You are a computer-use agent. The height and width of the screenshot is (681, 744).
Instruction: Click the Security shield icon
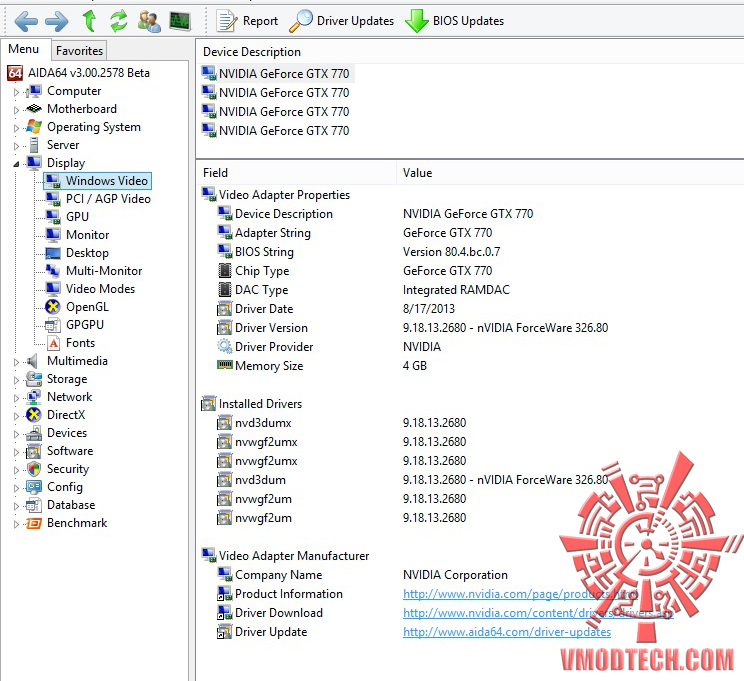[34, 469]
